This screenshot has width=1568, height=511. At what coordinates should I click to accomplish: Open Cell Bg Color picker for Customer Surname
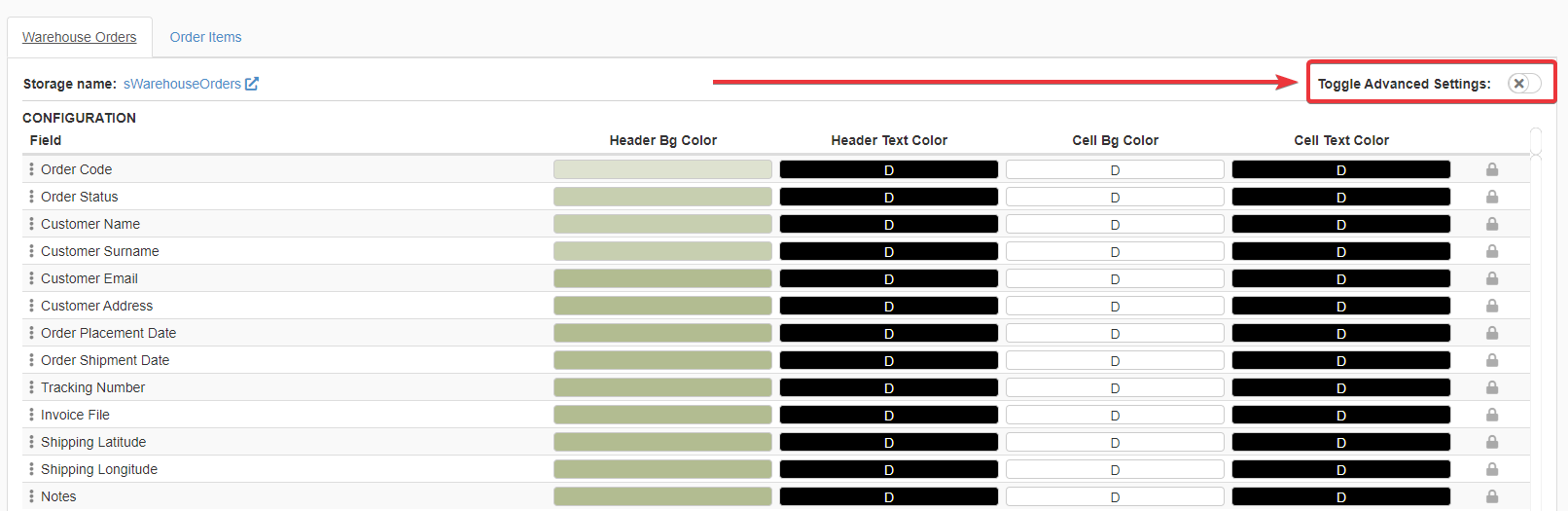coord(1115,251)
